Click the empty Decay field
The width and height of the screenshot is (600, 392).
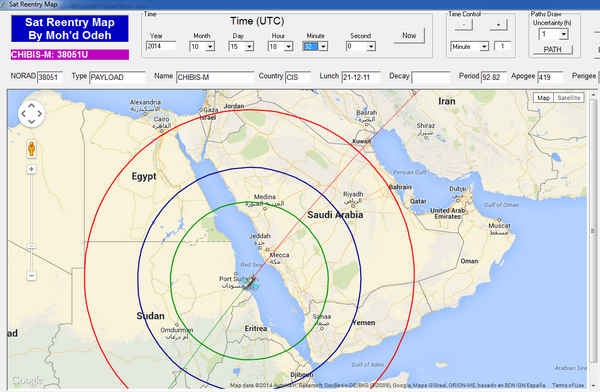point(430,77)
